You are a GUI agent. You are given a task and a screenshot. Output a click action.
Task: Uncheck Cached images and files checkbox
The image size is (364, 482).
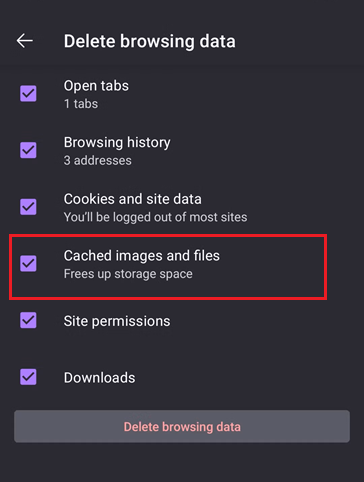[28, 264]
